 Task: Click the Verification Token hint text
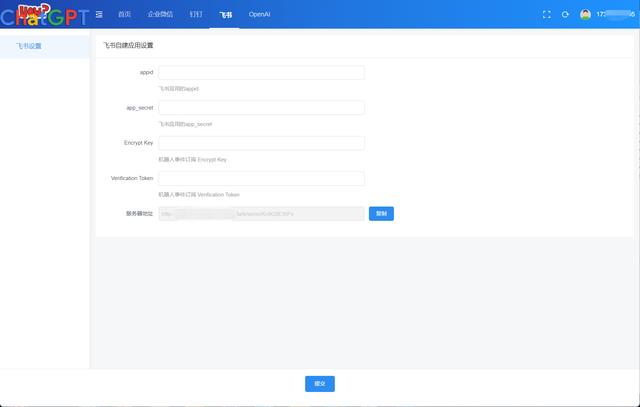click(x=199, y=195)
